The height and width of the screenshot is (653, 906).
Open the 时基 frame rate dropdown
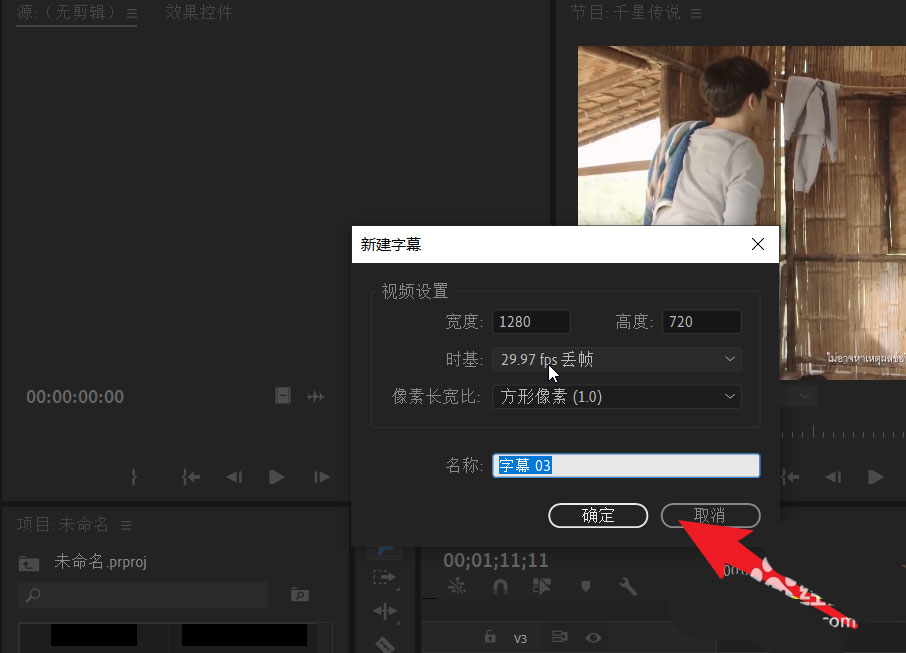(x=616, y=359)
